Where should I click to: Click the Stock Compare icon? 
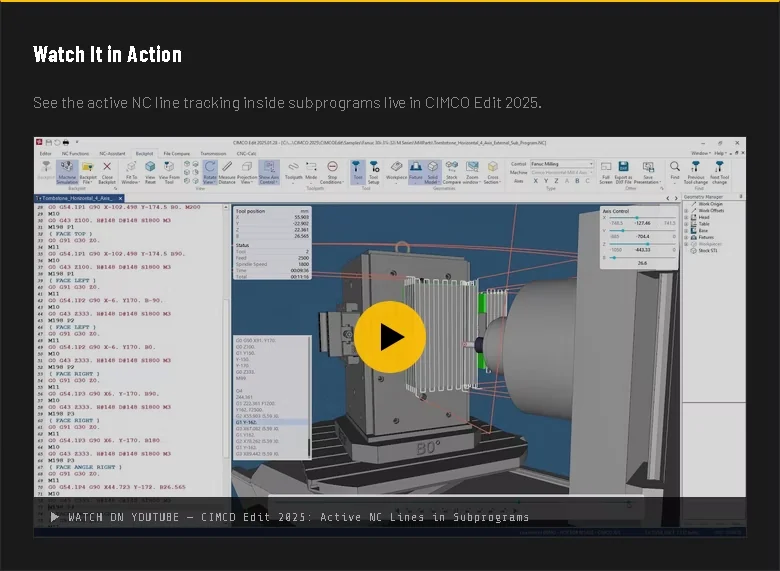[x=452, y=172]
